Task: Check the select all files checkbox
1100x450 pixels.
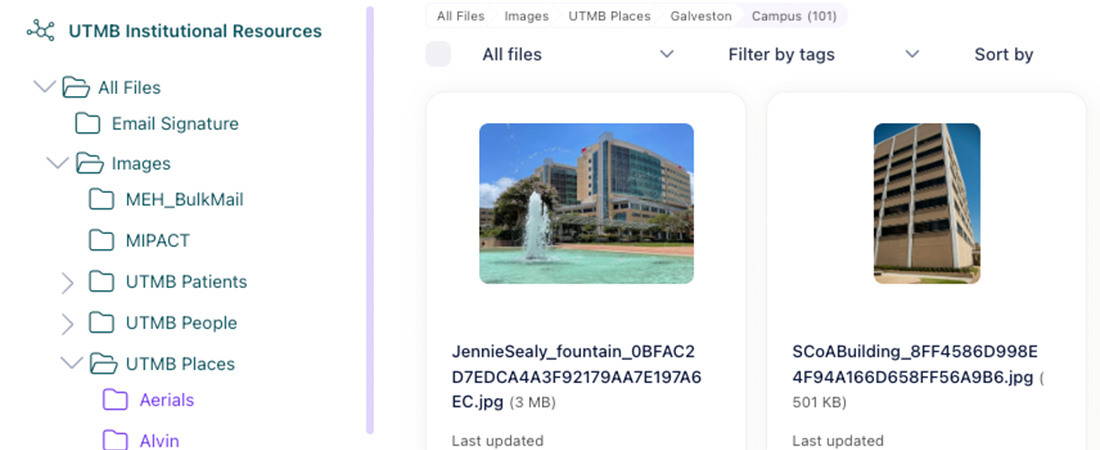Action: (438, 54)
